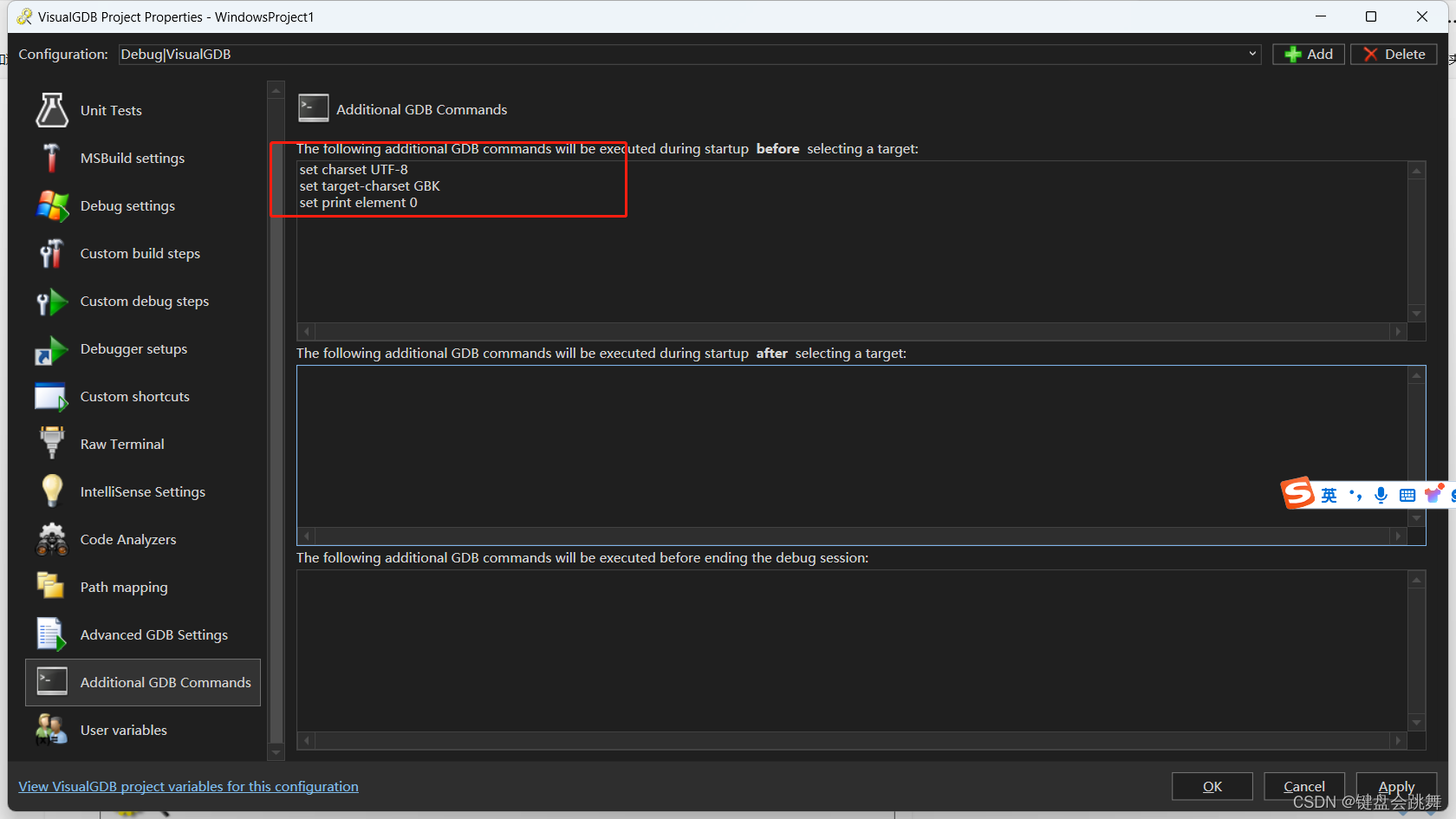The width and height of the screenshot is (1456, 819).
Task: Click the Raw Terminal serial connector icon
Action: (x=52, y=444)
